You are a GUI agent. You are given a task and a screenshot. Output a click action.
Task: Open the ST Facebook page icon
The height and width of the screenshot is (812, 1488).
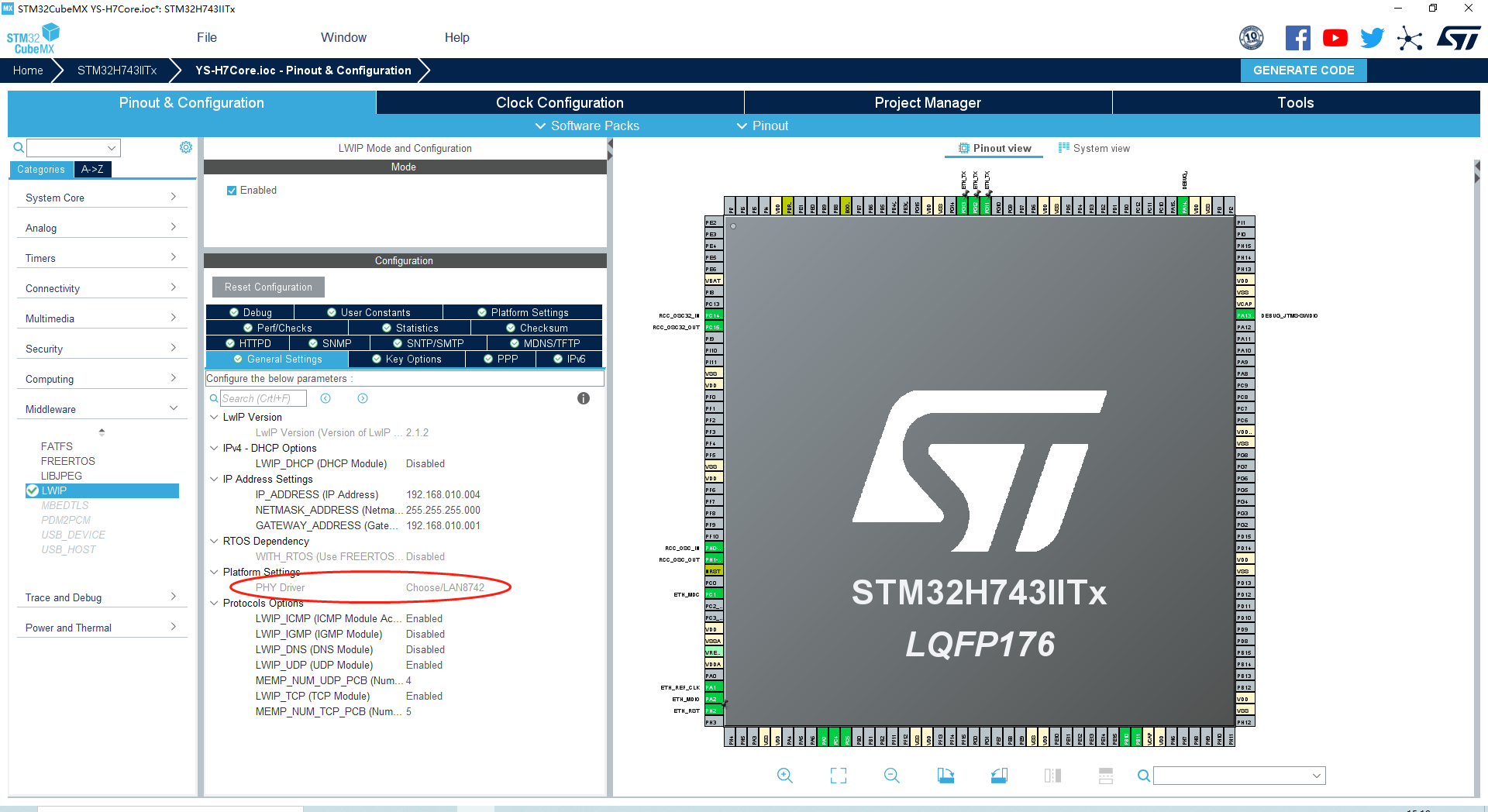click(x=1297, y=38)
